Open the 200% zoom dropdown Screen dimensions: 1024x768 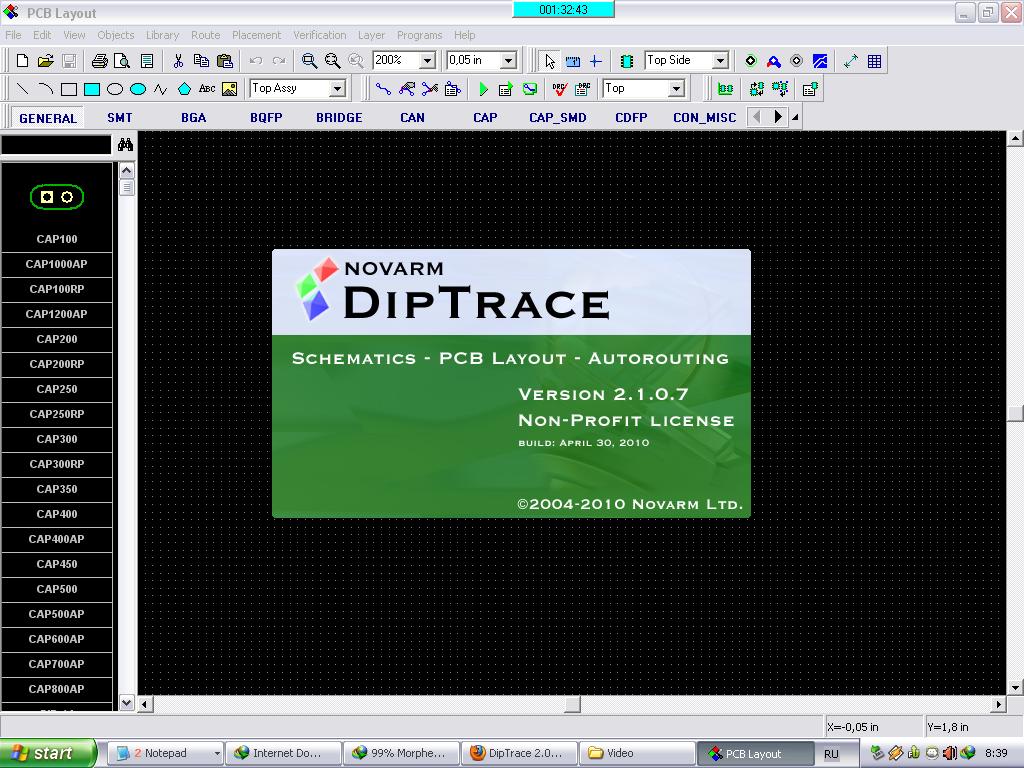427,61
